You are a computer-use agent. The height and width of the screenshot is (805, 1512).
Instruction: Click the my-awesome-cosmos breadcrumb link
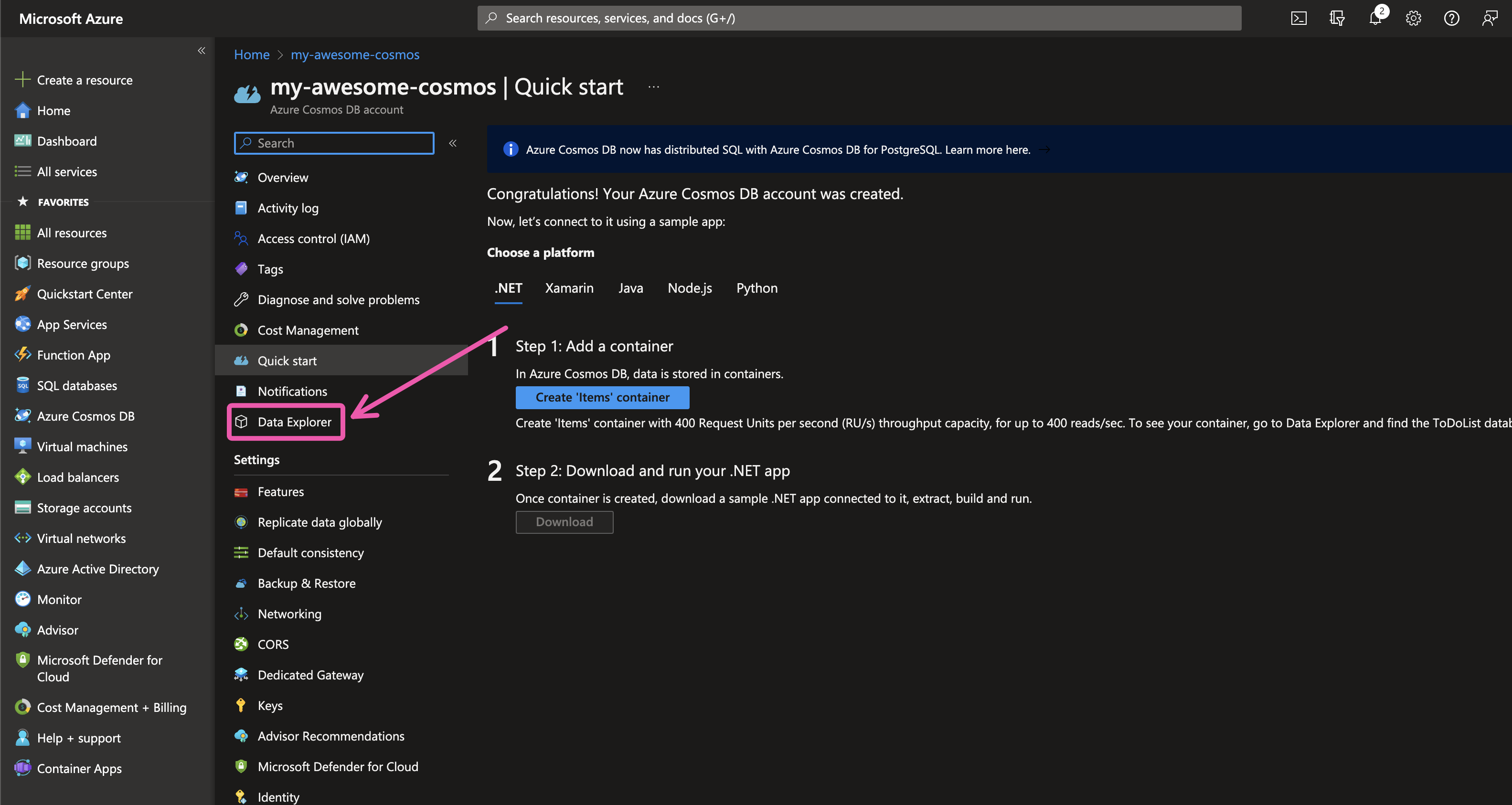tap(354, 54)
